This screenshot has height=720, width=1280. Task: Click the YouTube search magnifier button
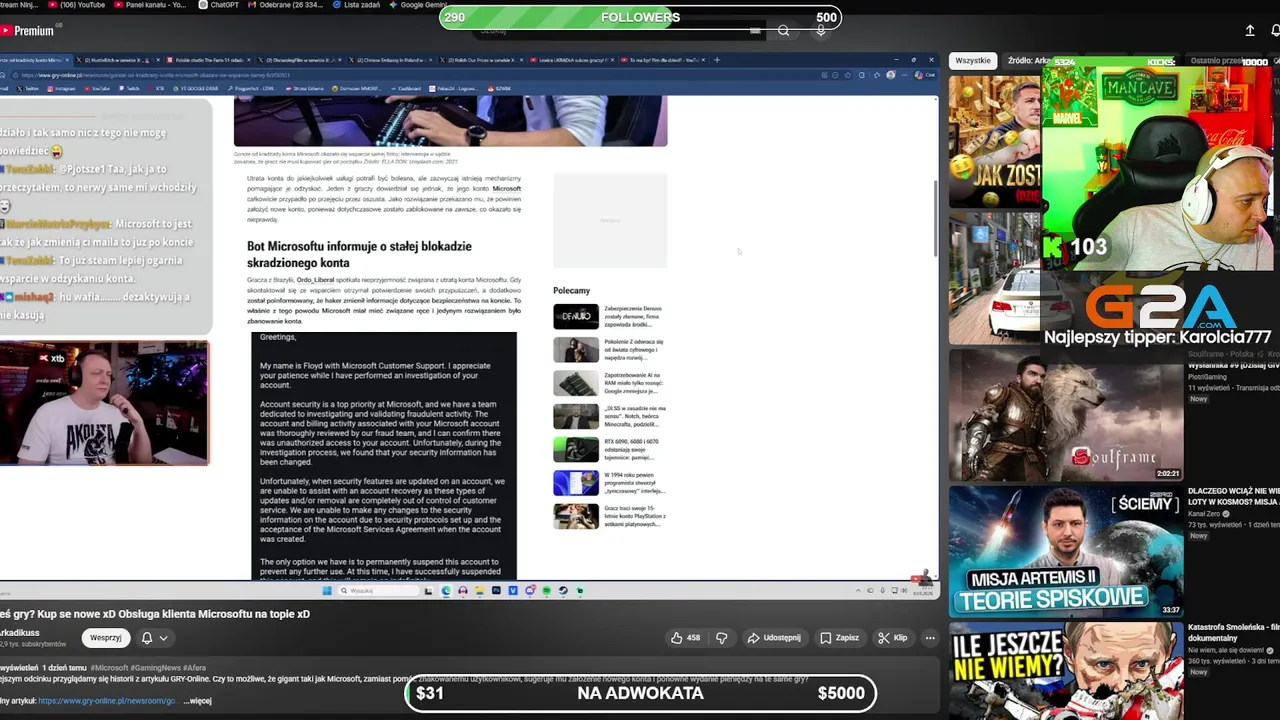[x=784, y=31]
